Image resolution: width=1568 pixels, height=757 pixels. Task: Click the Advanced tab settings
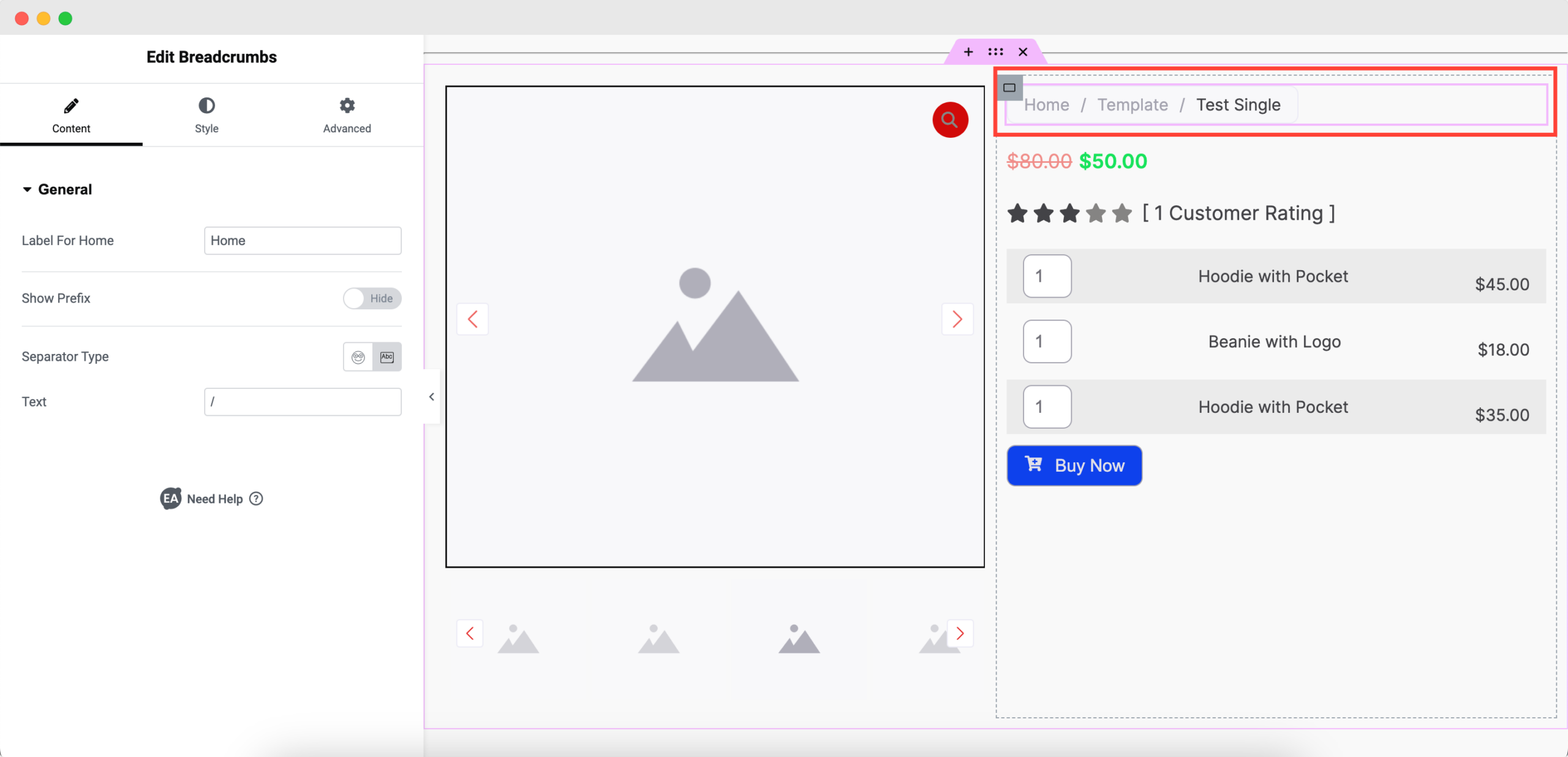346,115
